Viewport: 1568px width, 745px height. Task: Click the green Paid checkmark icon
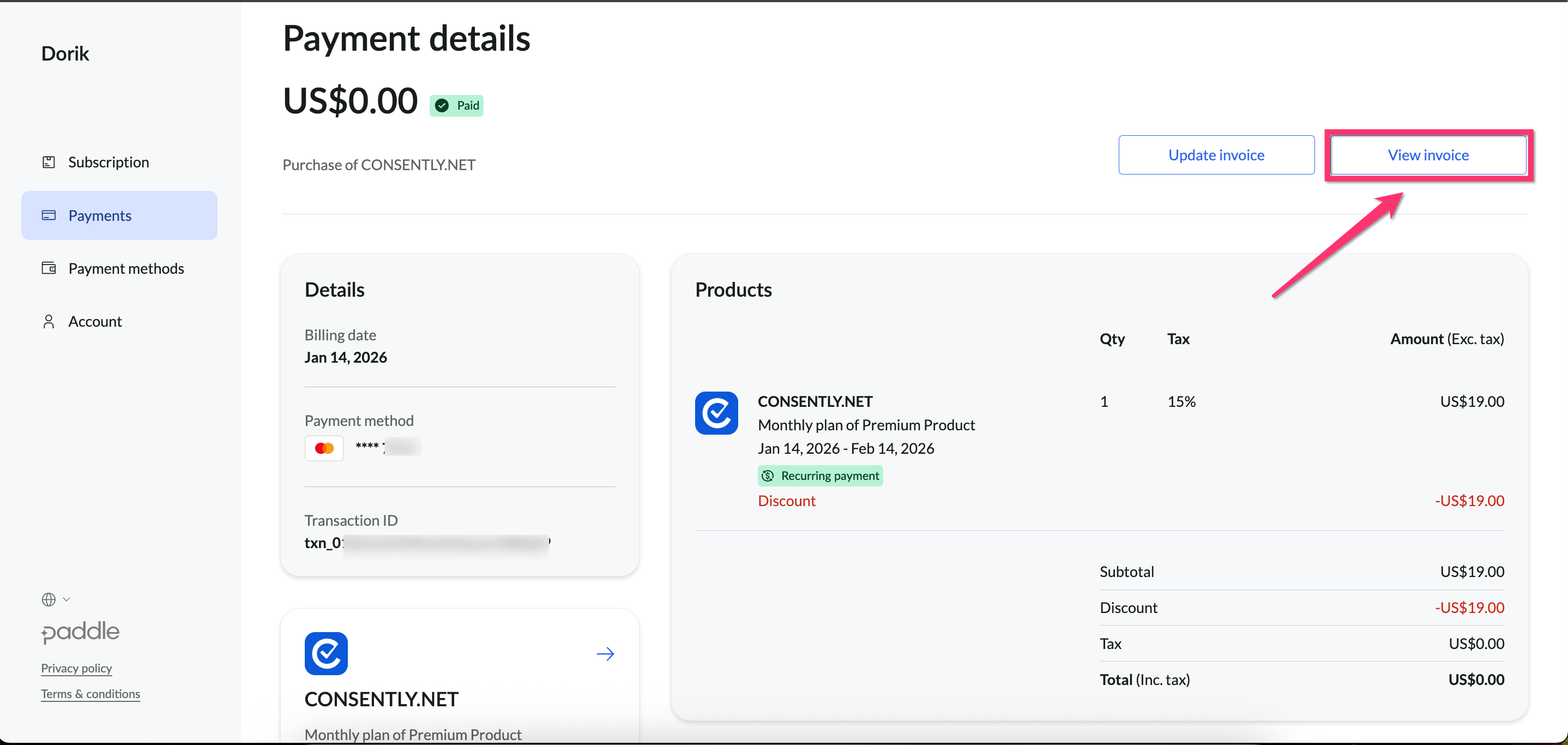click(x=442, y=106)
